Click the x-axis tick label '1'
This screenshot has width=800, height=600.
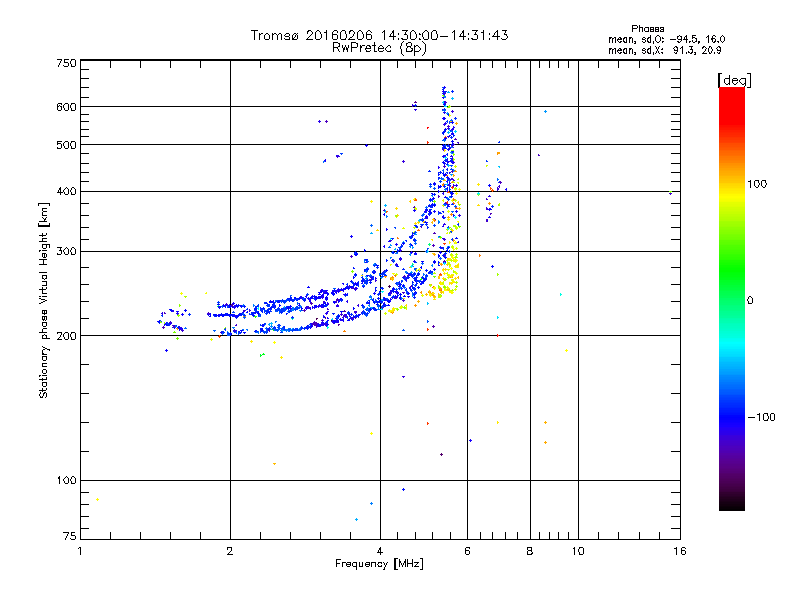click(x=80, y=551)
